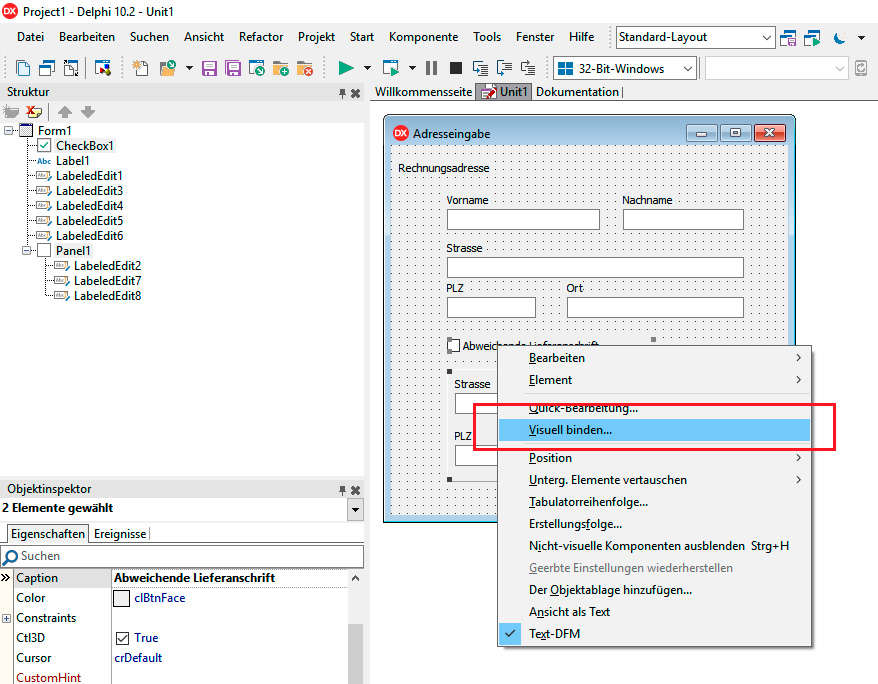Open the selected elements dropdown in the Objektinspektor
Image resolution: width=878 pixels, height=684 pixels.
[355, 510]
